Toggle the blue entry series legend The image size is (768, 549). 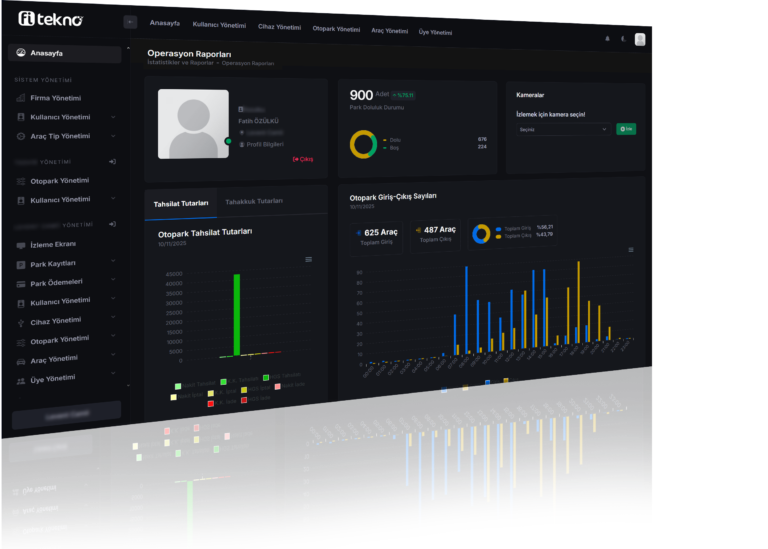487,382
